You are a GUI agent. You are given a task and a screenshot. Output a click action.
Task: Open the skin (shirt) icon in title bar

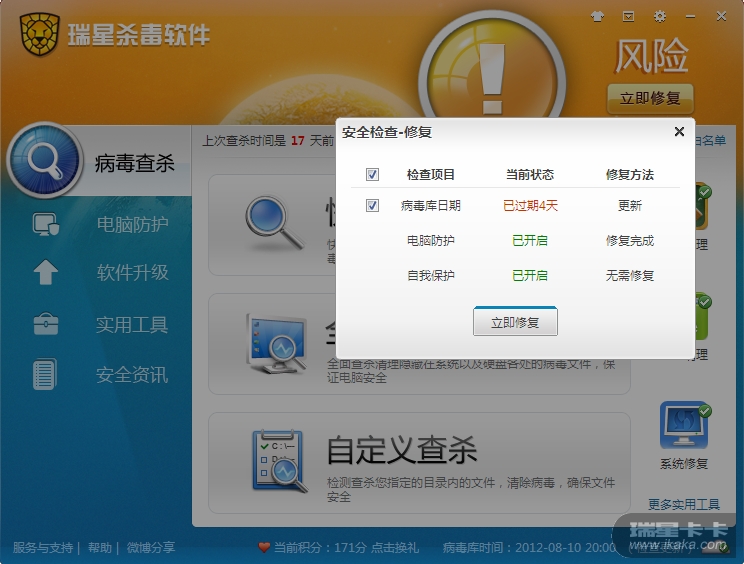click(x=597, y=17)
